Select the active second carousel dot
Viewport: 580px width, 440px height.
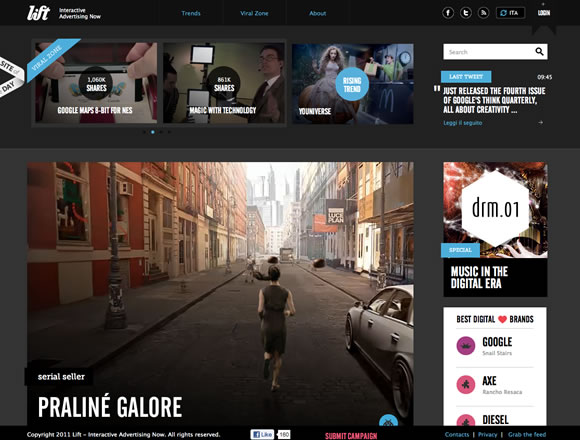[153, 132]
